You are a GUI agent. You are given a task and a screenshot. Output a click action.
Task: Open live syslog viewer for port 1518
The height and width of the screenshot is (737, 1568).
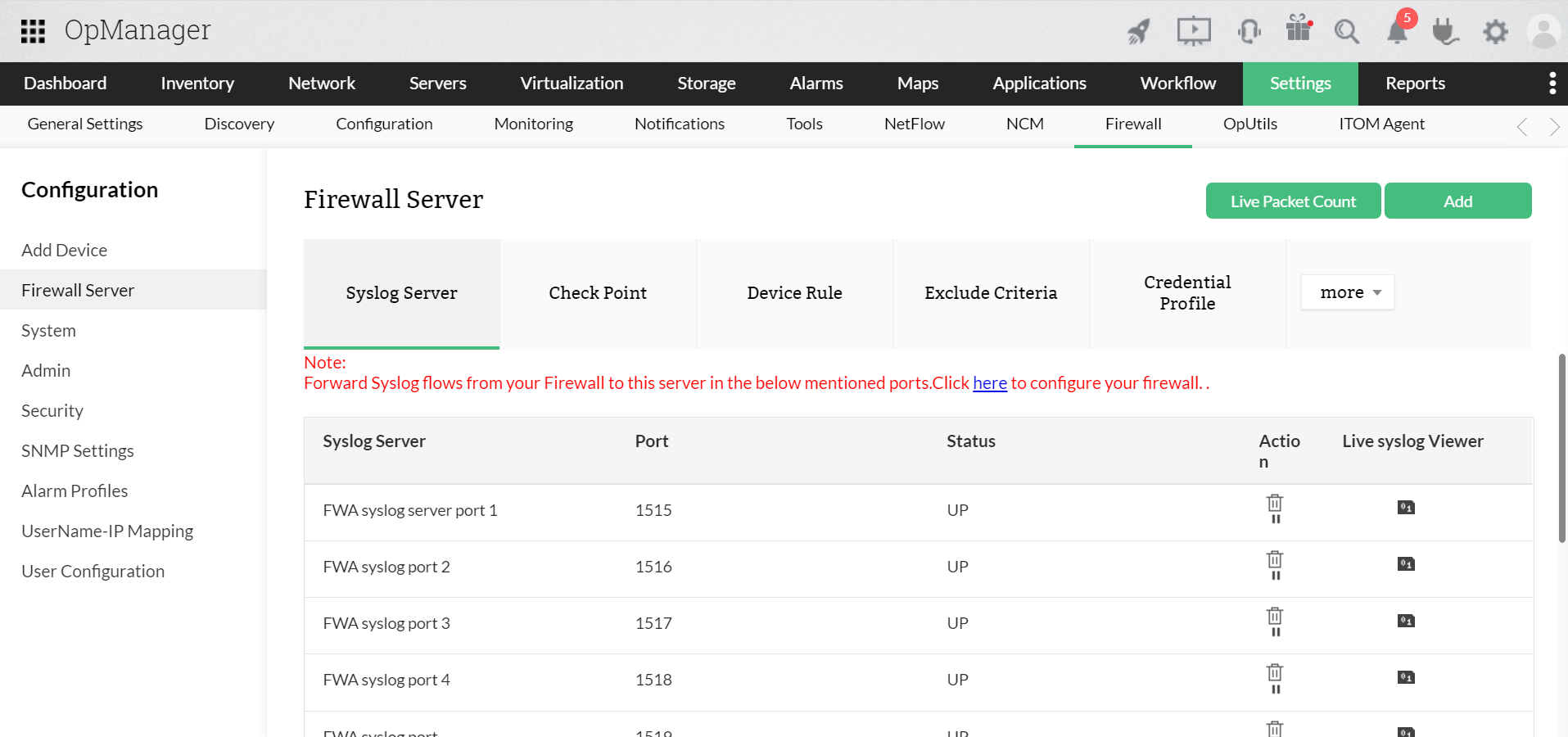pos(1406,677)
